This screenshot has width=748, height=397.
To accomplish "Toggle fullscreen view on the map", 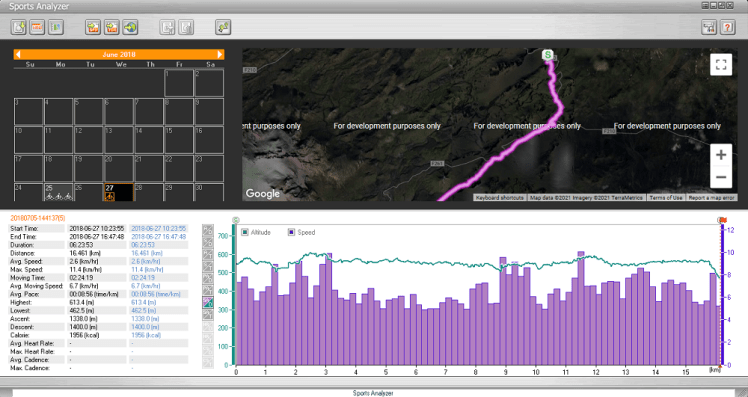I will tap(721, 64).
